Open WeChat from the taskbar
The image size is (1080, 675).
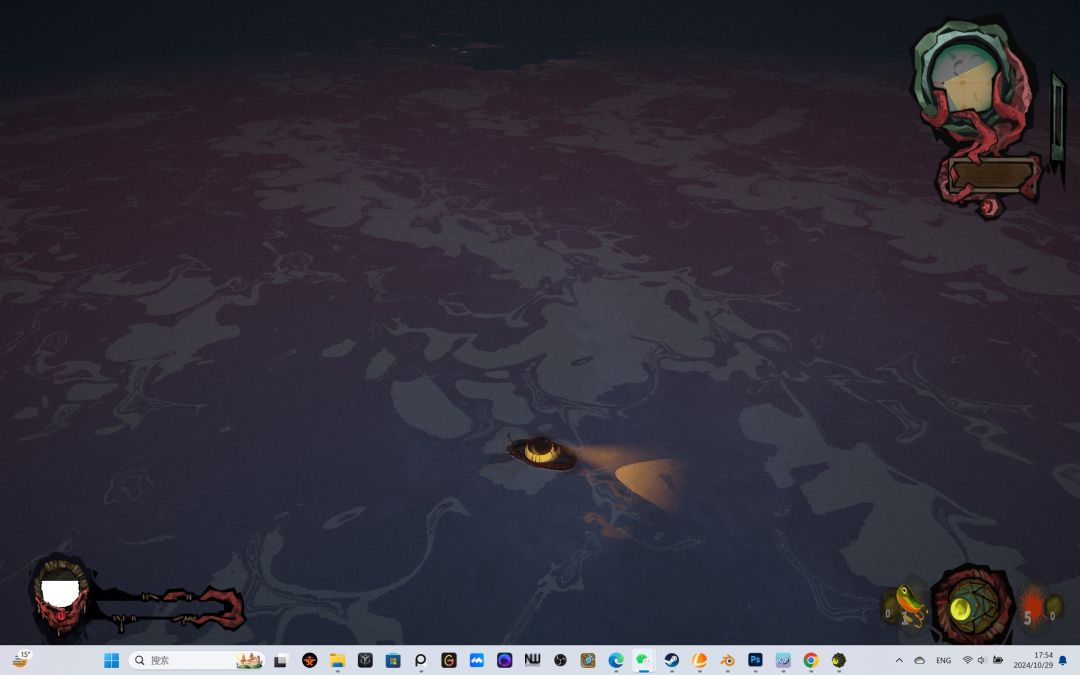click(x=643, y=661)
